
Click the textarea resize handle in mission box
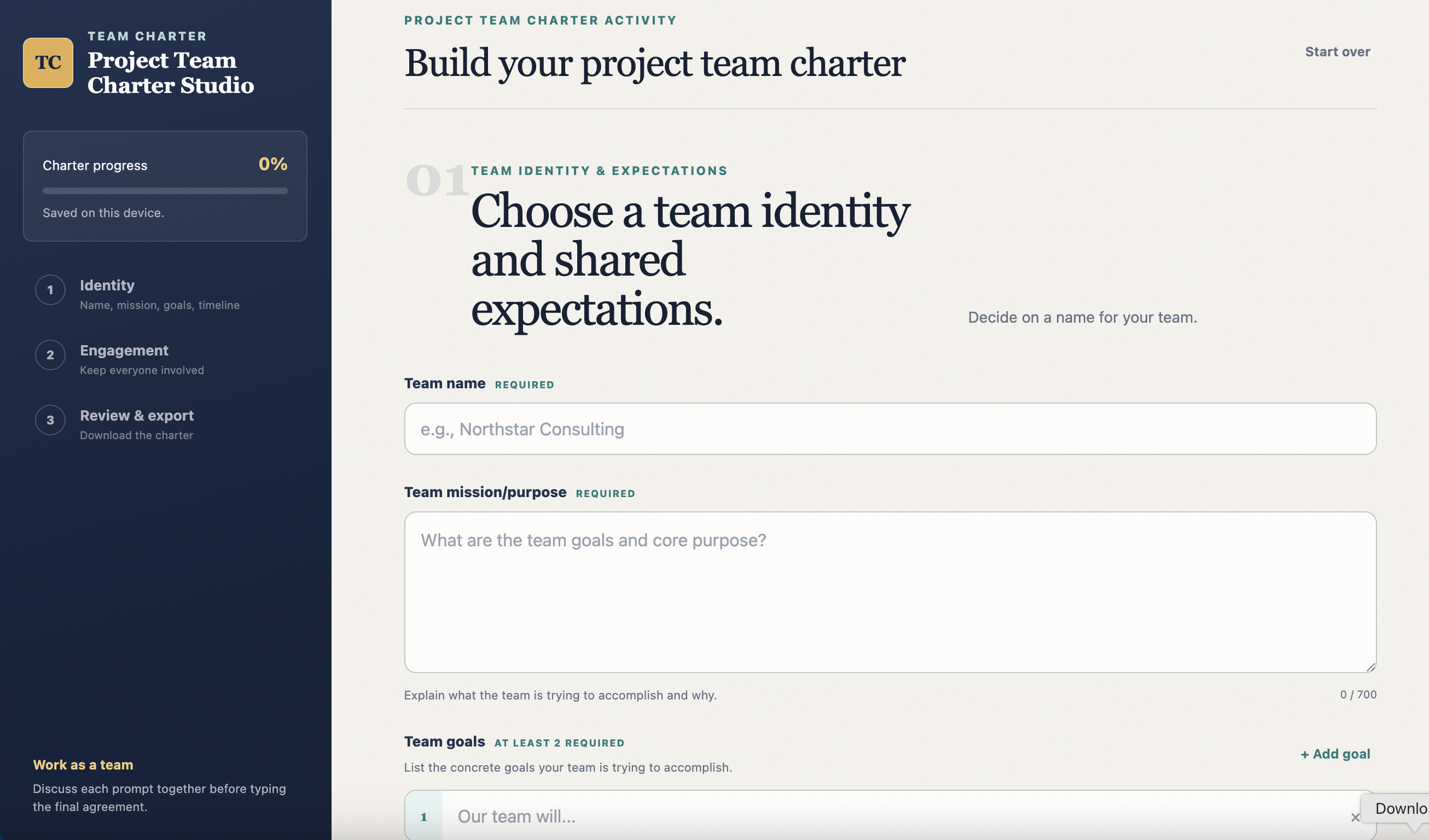[x=1371, y=667]
